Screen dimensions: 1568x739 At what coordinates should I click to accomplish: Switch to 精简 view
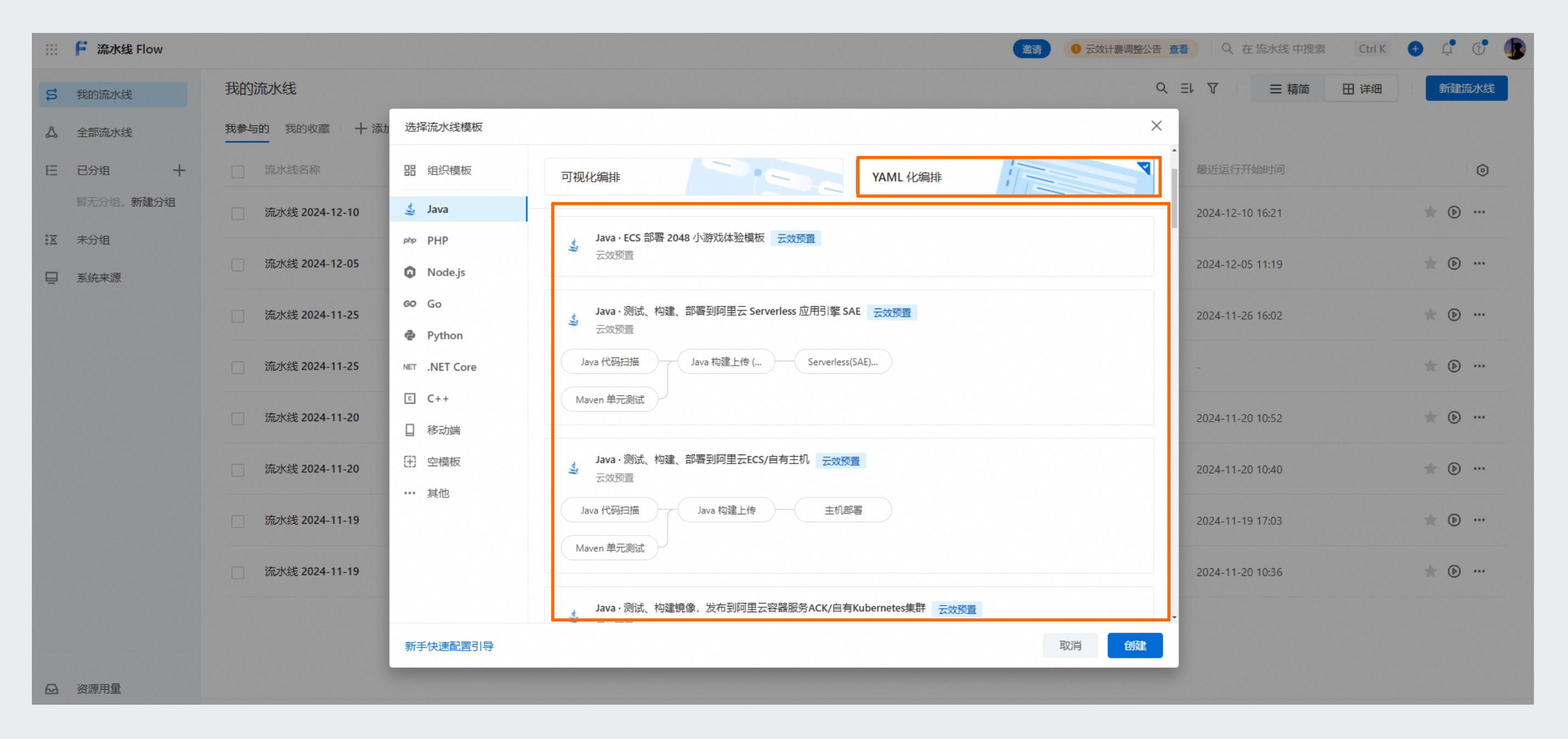point(1289,89)
